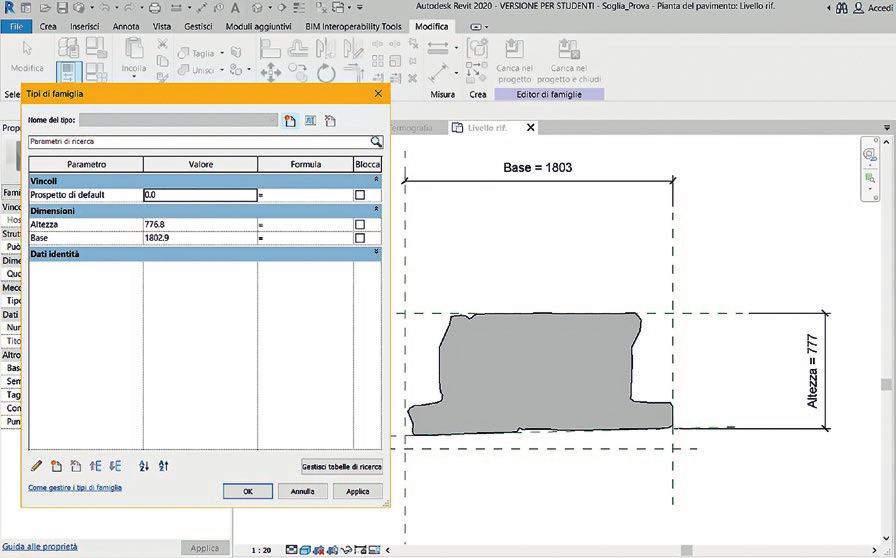Screen dimensions: 896x558
Task: Click the Accedi sign-in button
Action: pos(874,8)
